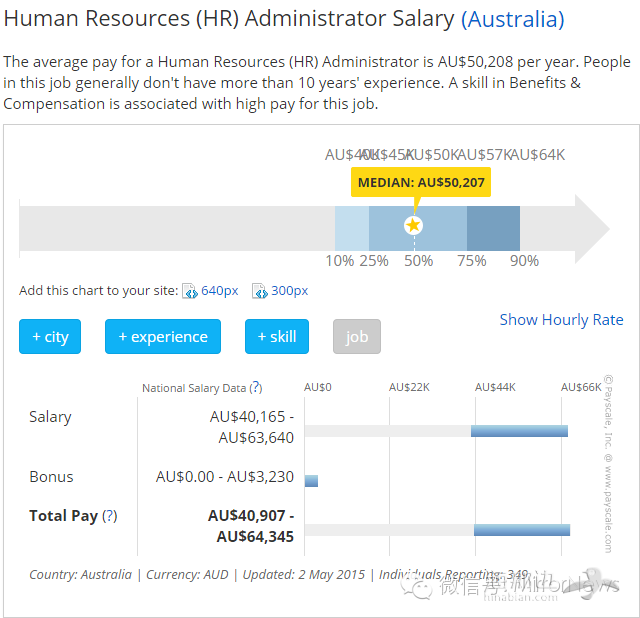The height and width of the screenshot is (618, 640).
Task: Show Hourly Rate link
Action: [x=561, y=320]
